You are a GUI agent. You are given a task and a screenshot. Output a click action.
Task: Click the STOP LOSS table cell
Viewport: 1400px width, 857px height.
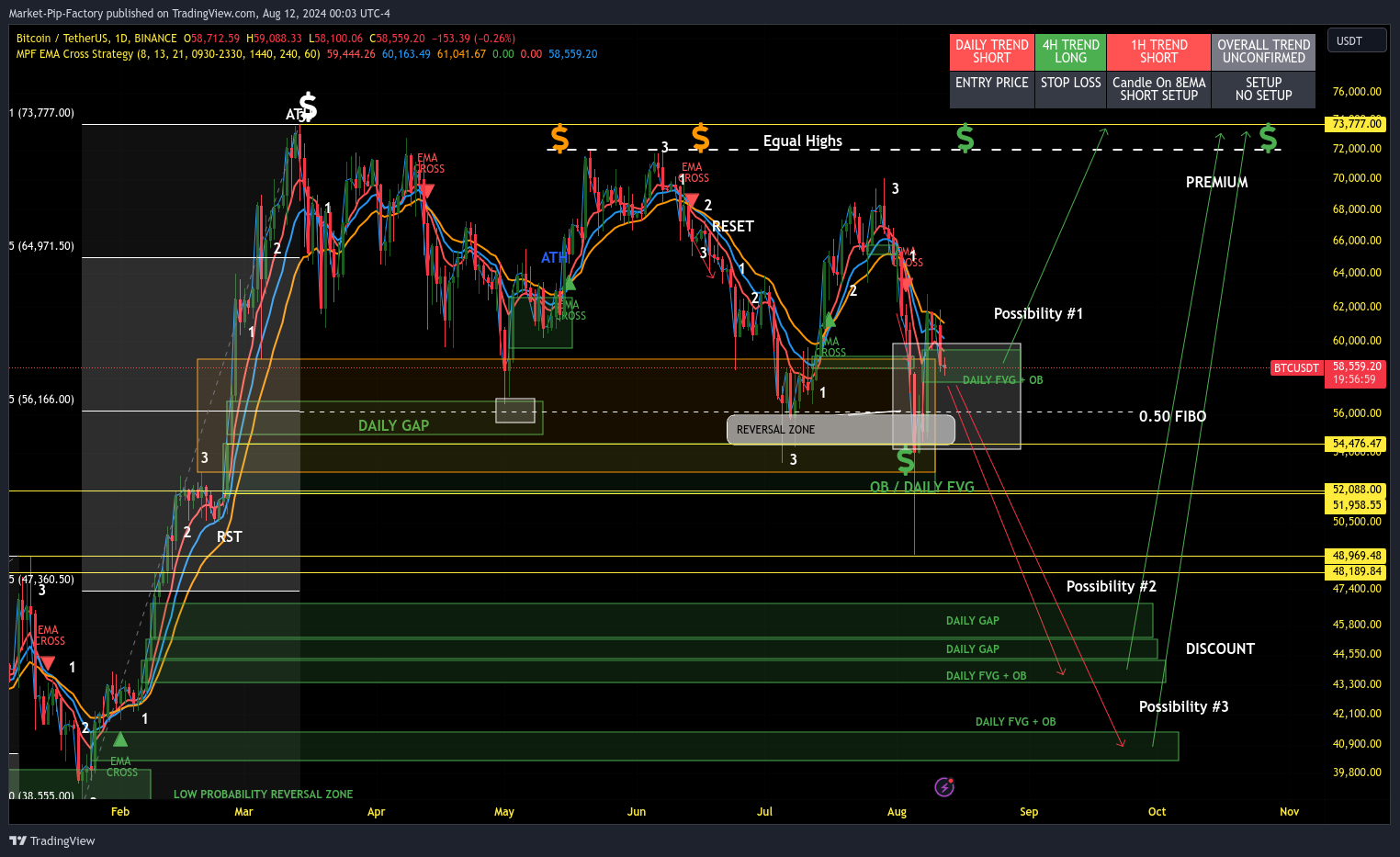[1070, 89]
